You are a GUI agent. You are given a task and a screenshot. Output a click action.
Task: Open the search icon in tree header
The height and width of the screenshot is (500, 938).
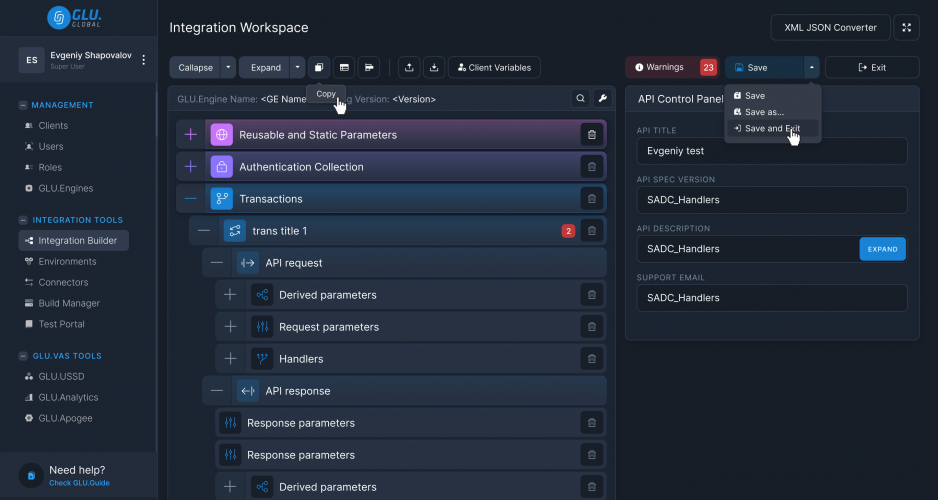(x=580, y=99)
